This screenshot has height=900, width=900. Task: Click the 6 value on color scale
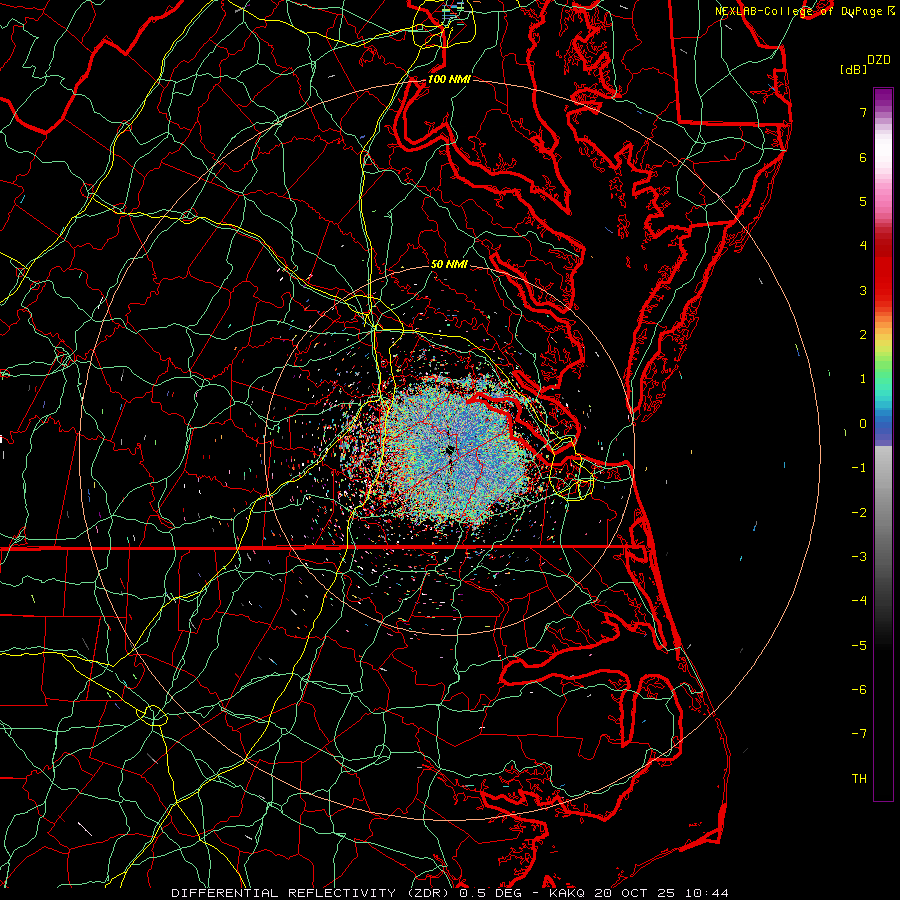pyautogui.click(x=863, y=157)
